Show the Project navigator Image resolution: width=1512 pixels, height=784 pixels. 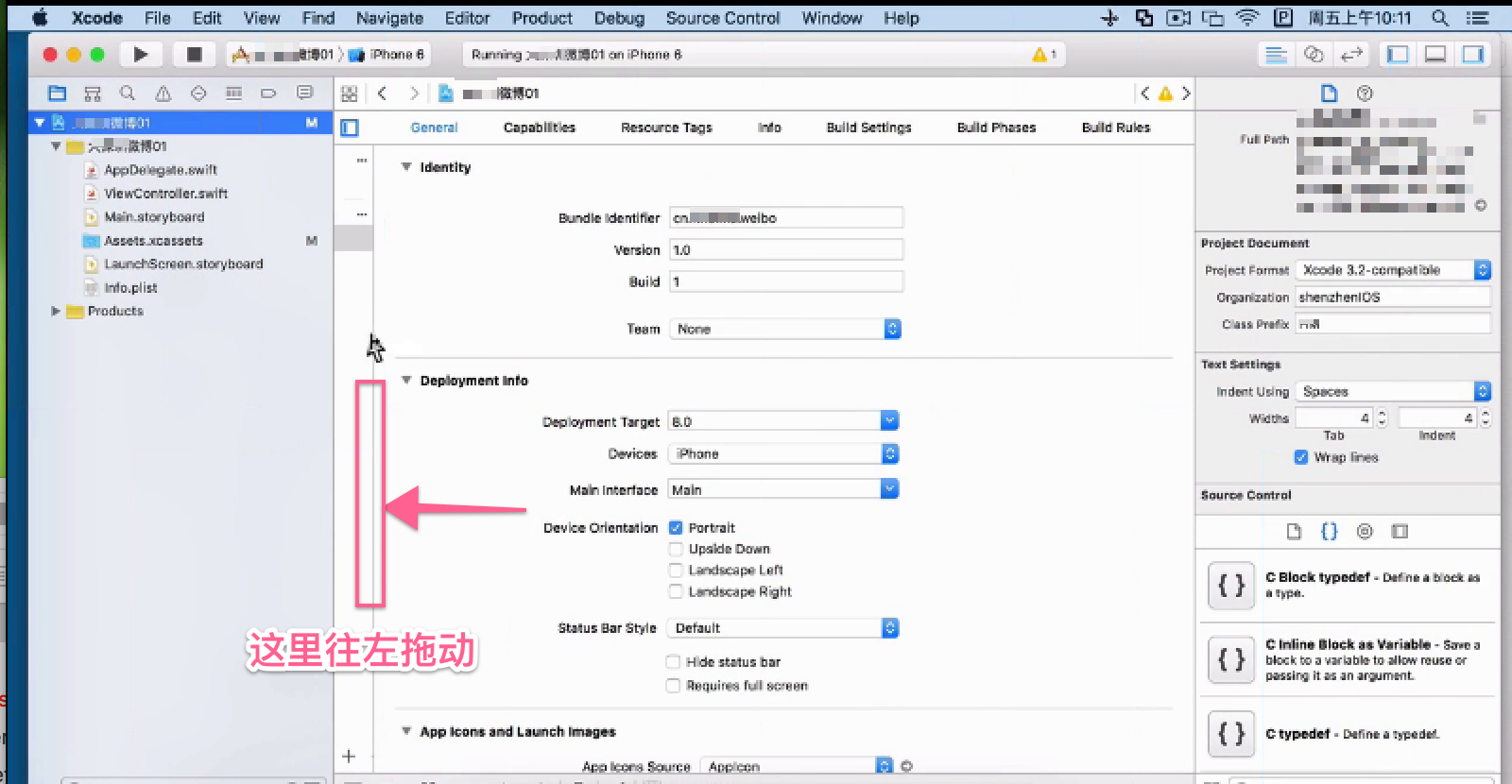(58, 94)
